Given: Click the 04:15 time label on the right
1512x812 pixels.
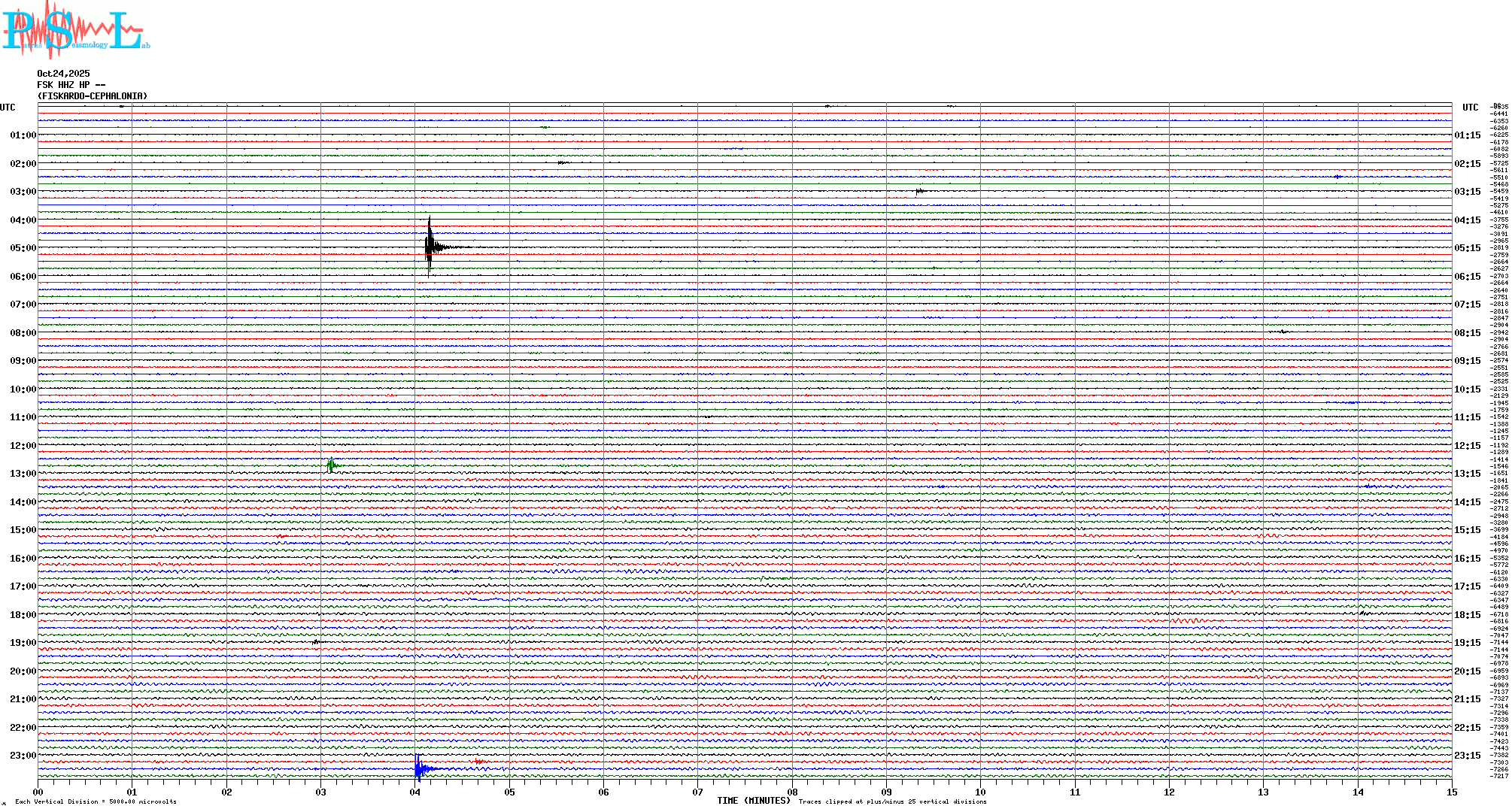Looking at the screenshot, I should pos(1468,220).
